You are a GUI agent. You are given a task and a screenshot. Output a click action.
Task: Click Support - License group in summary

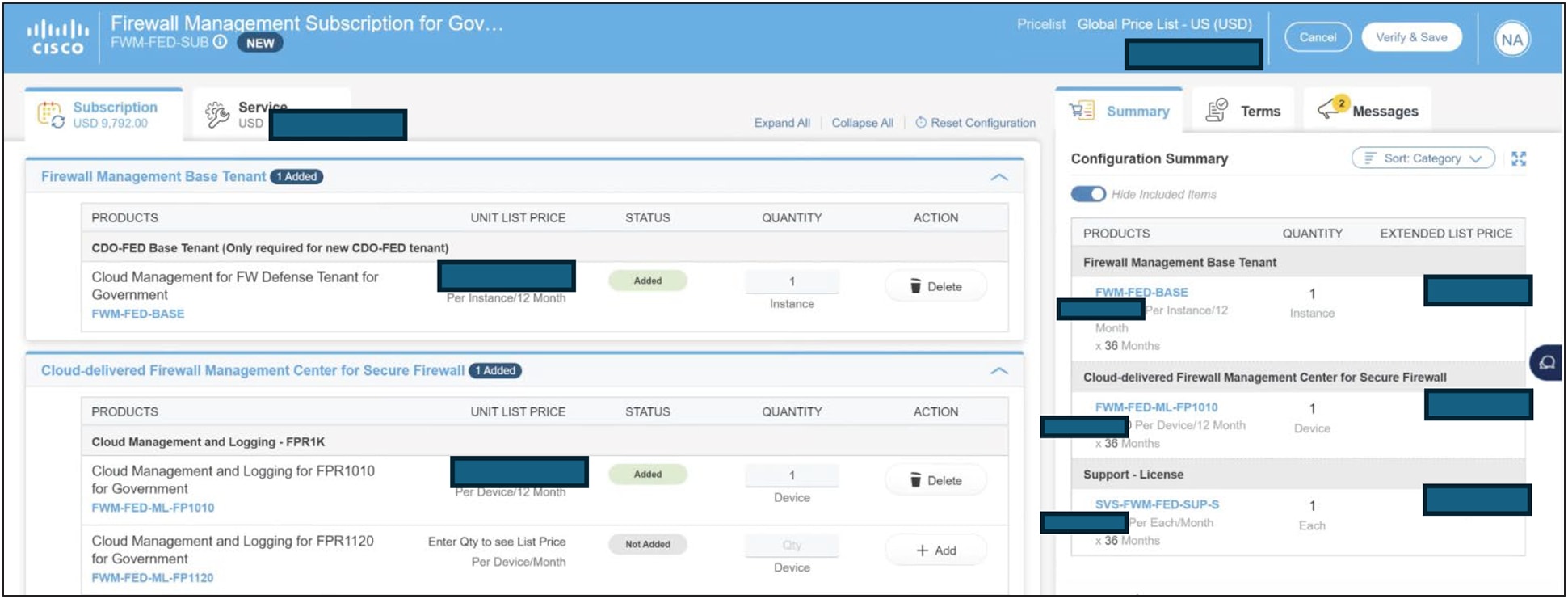pos(1133,475)
